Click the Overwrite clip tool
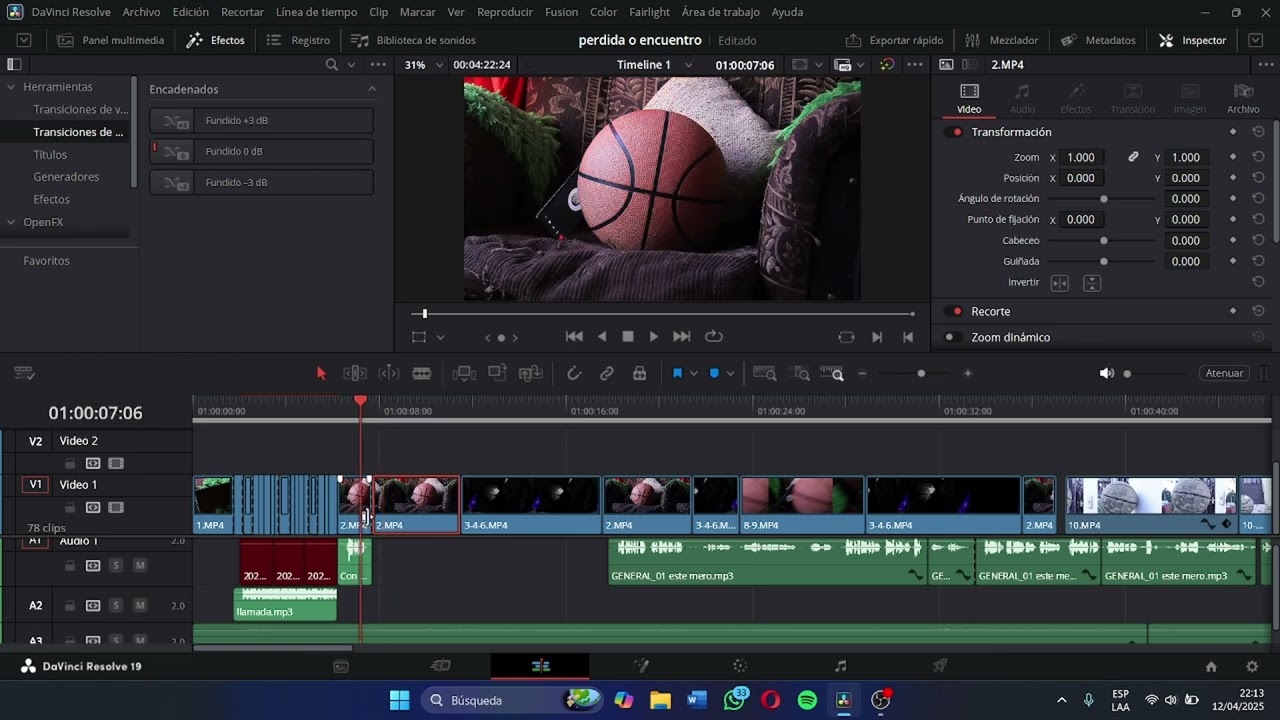Viewport: 1280px width, 720px height. [x=497, y=373]
